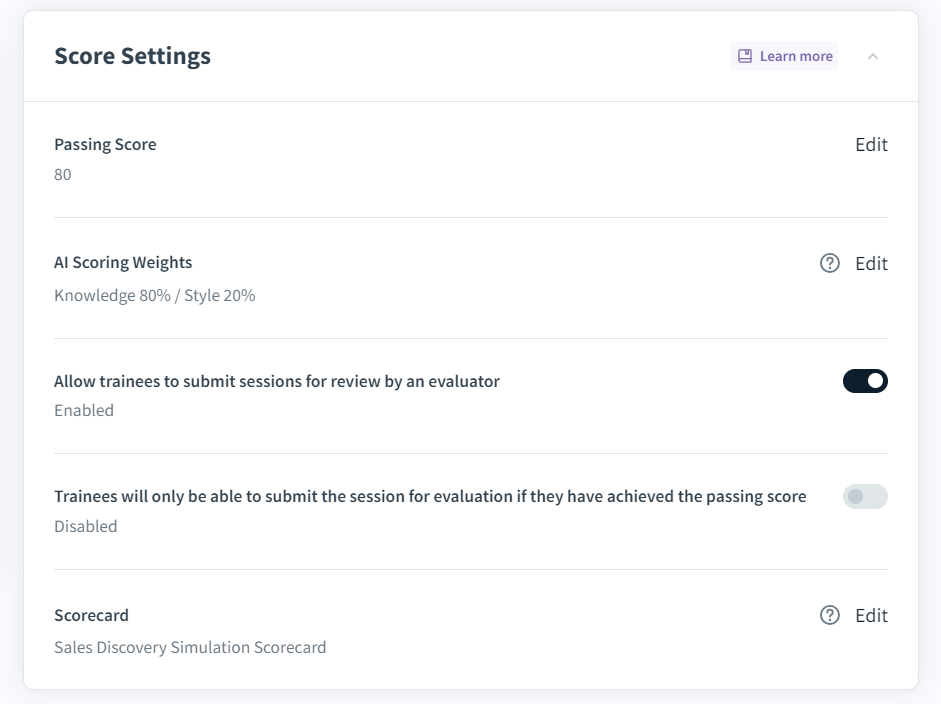The width and height of the screenshot is (941, 704).
Task: Click the Score Settings heading
Action: click(x=132, y=56)
